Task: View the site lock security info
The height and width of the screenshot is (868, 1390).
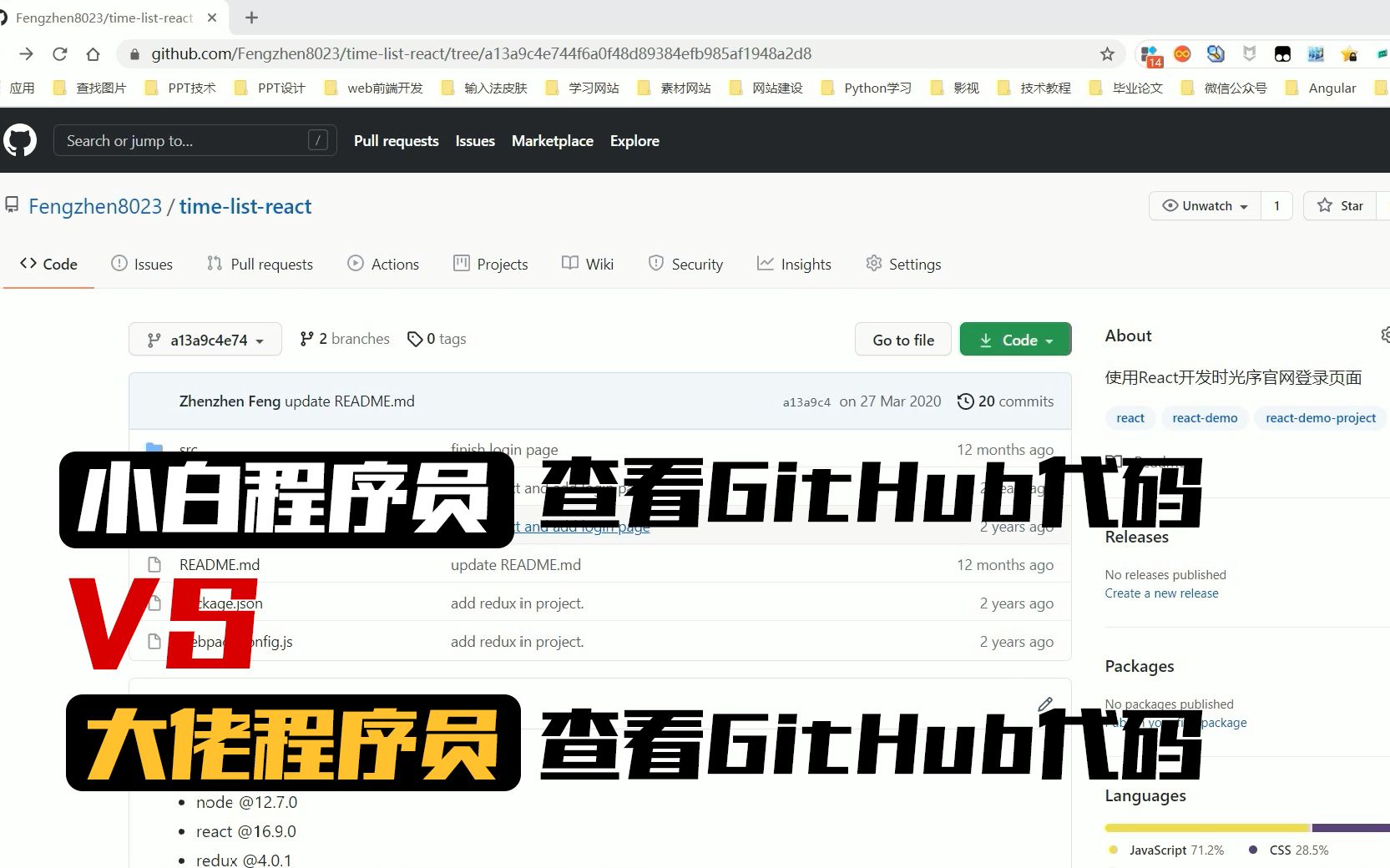Action: pos(134,54)
